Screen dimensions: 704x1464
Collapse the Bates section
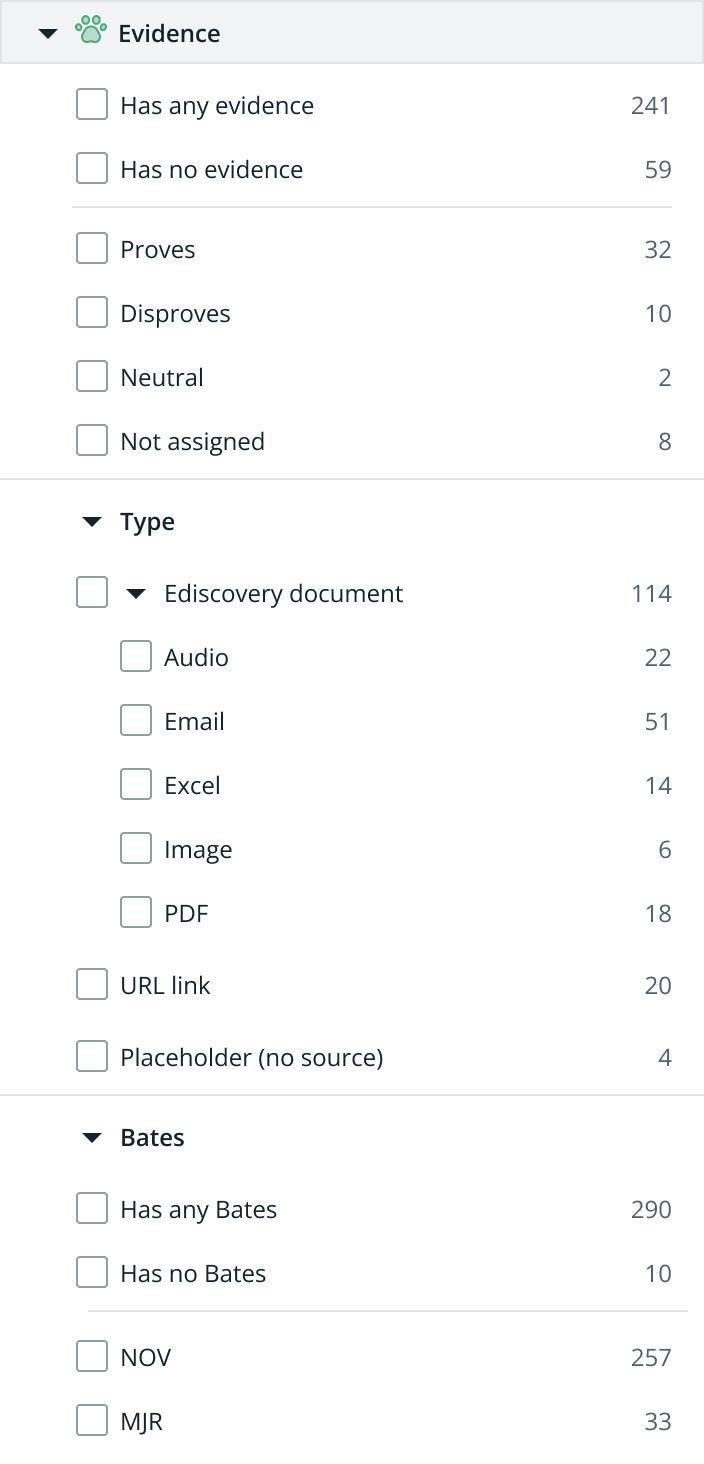tap(92, 1138)
